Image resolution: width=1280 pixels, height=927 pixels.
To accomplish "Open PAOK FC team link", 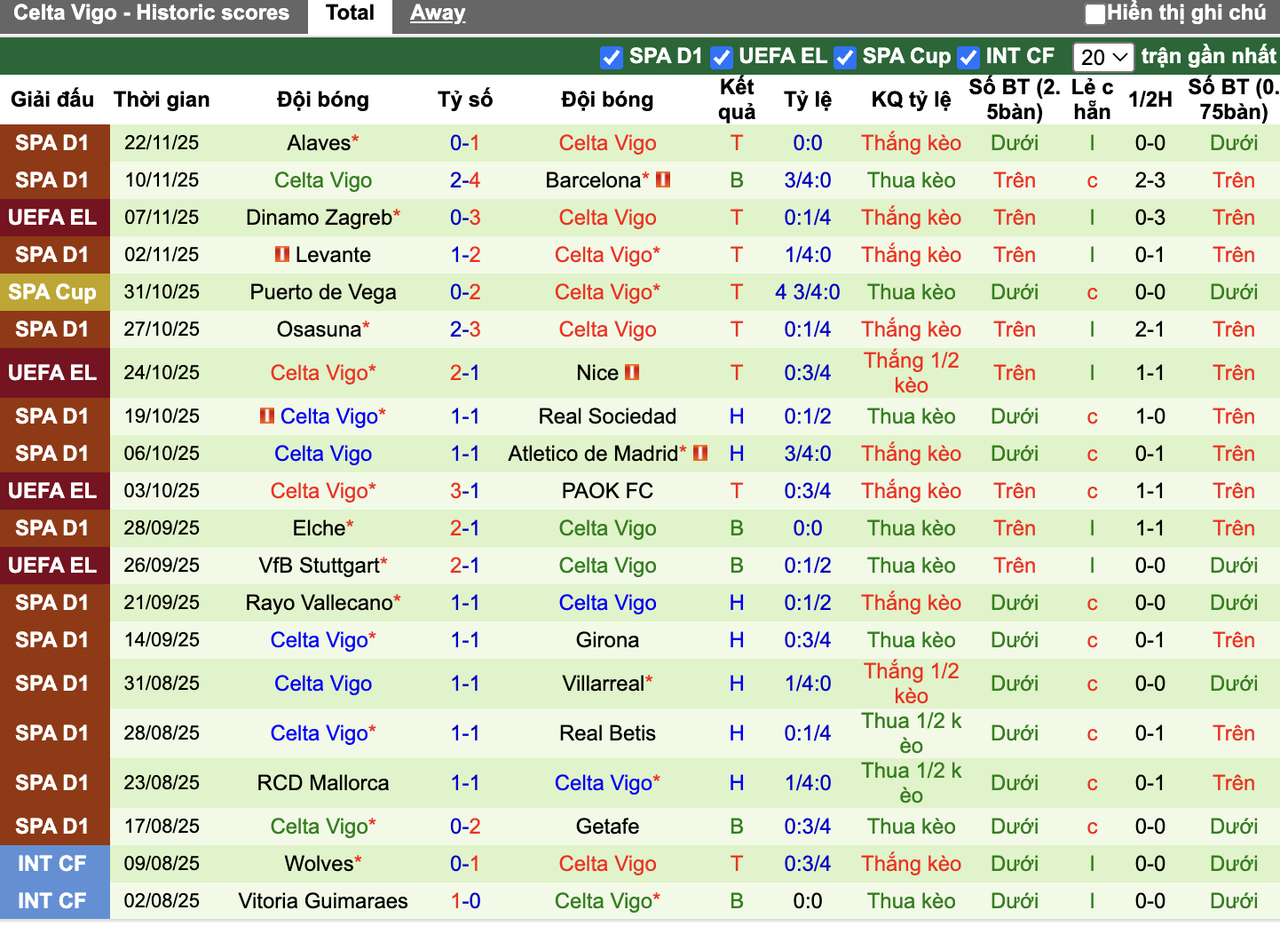I will click(607, 491).
